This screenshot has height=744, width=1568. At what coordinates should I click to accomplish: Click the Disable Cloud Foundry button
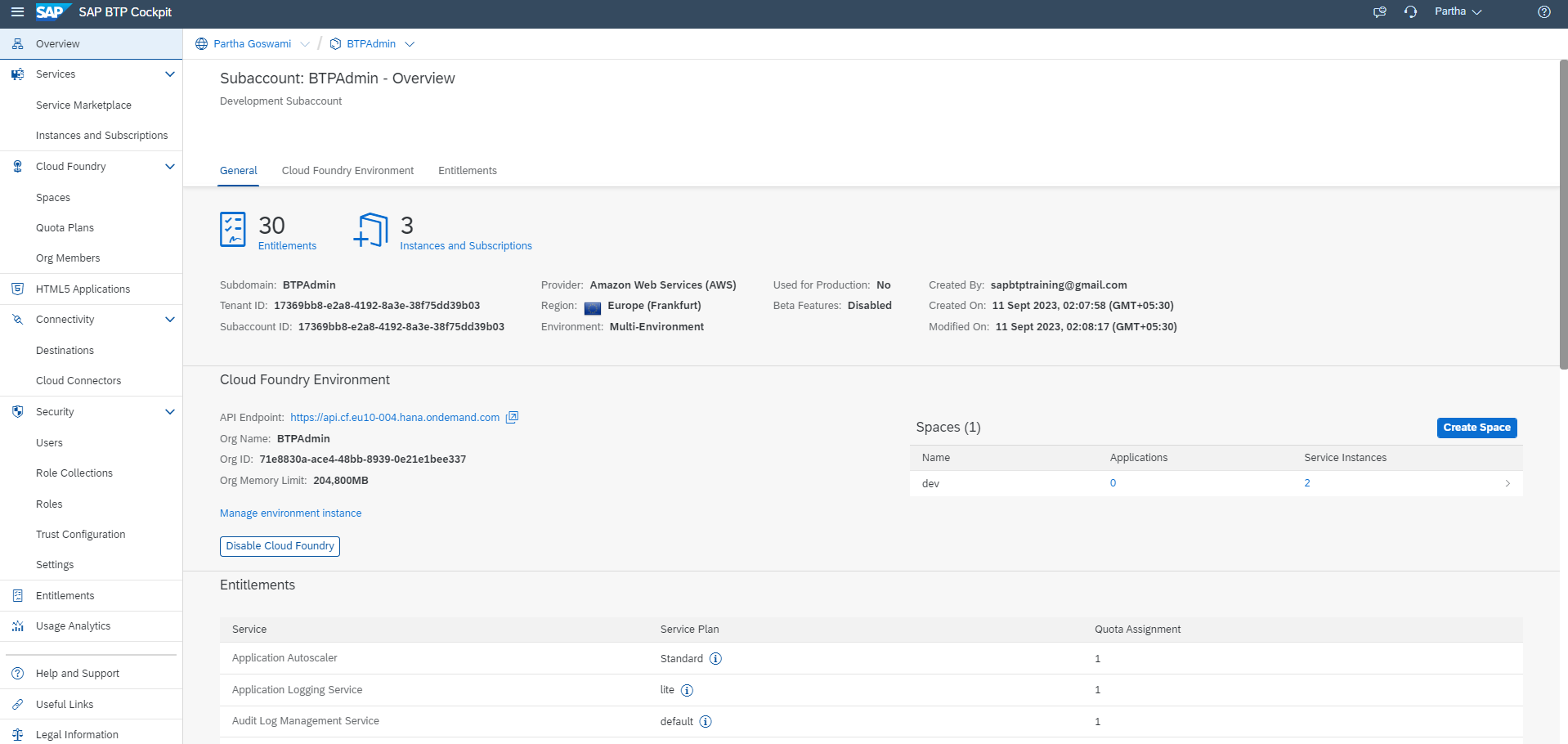(x=280, y=546)
